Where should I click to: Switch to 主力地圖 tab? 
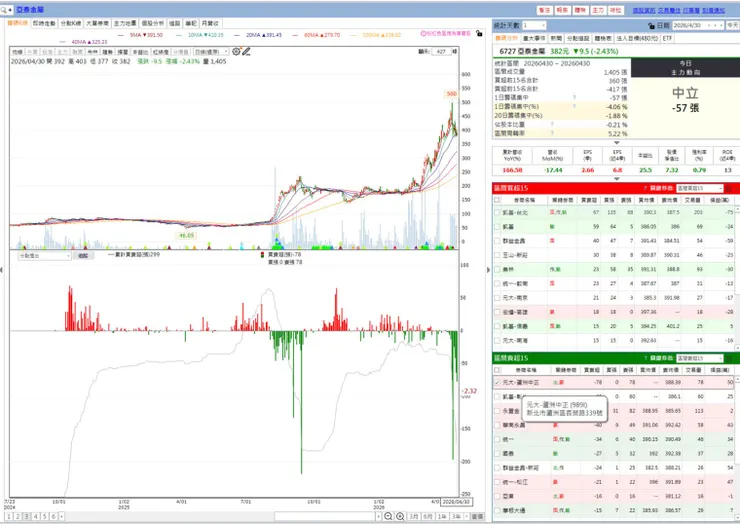(125, 23)
